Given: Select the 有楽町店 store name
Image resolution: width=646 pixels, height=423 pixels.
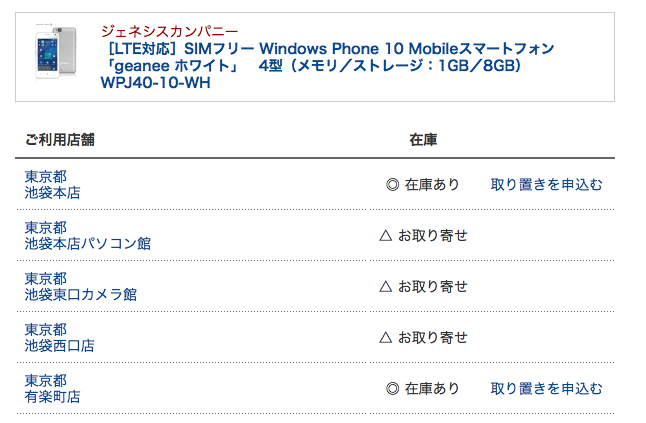Looking at the screenshot, I should pyautogui.click(x=53, y=397).
